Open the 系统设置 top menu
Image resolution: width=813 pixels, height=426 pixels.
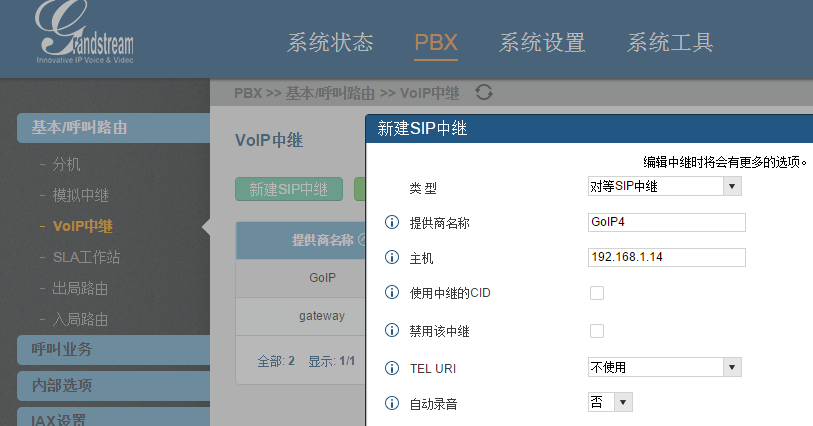coord(542,42)
